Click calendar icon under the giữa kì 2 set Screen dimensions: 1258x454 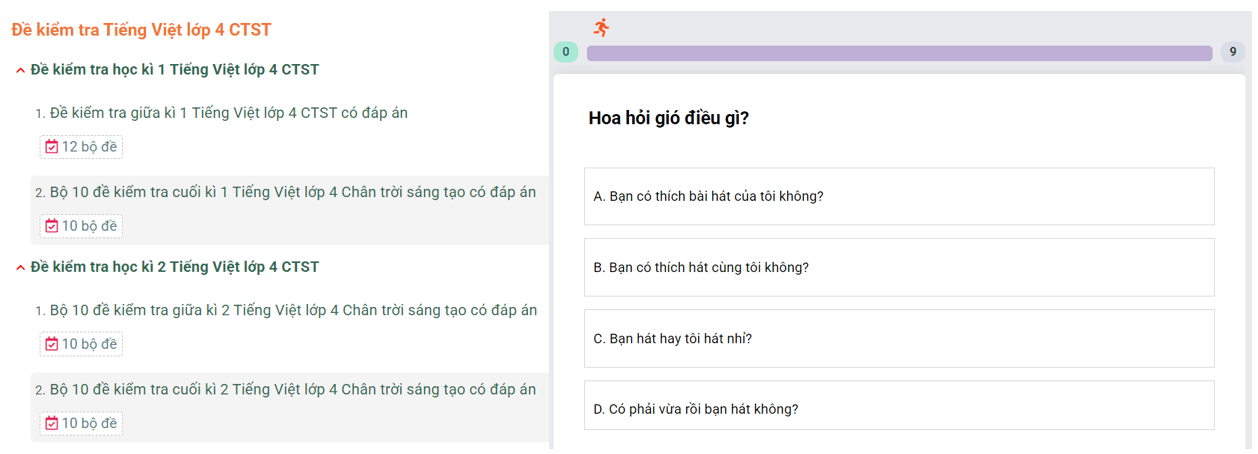(52, 344)
